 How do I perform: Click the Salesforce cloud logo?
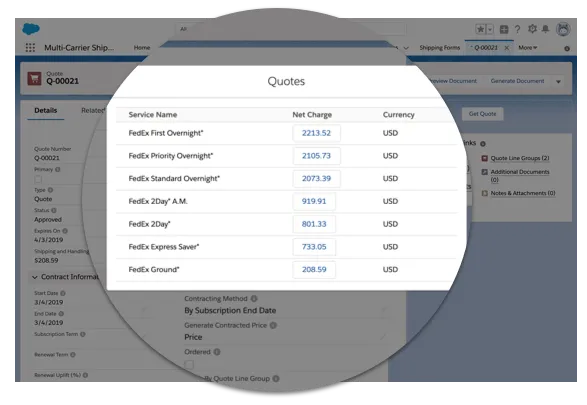coord(31,29)
